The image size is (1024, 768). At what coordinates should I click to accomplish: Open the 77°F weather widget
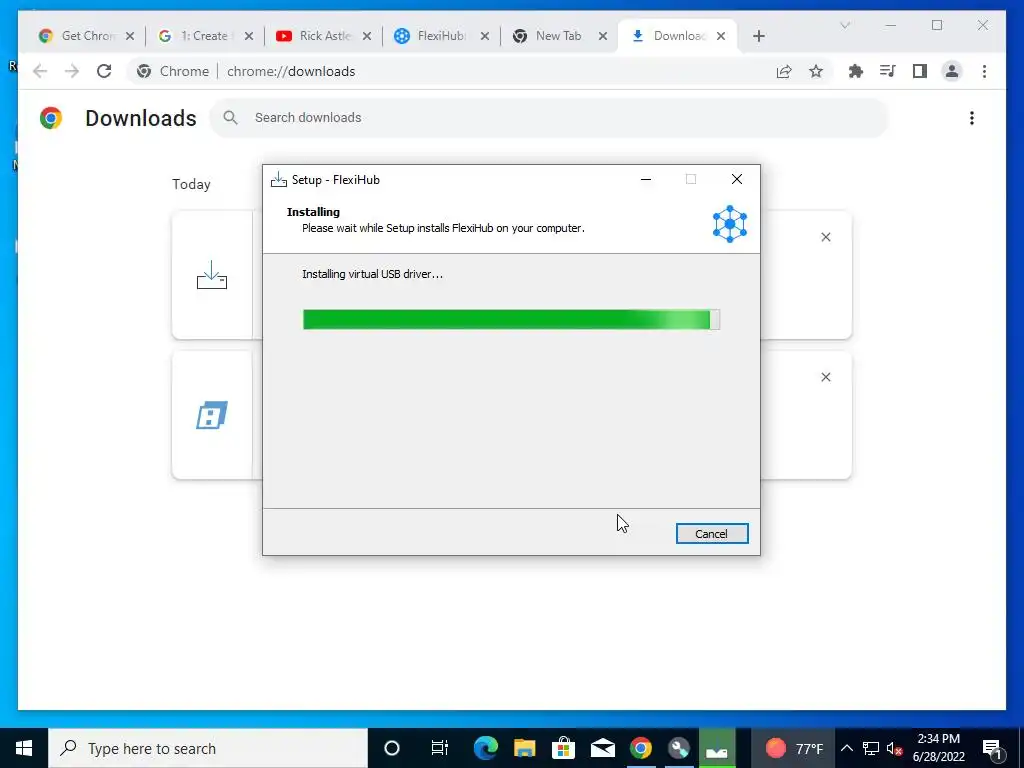tap(794, 748)
